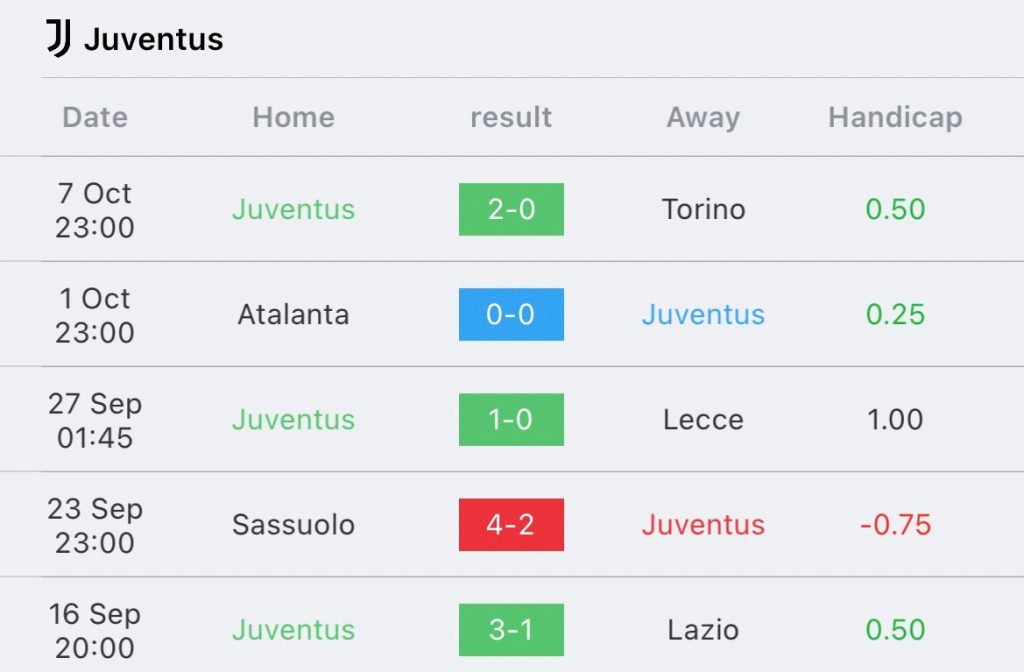Open the blue 0-0 result badge
Image resolution: width=1024 pixels, height=672 pixels.
coord(511,314)
